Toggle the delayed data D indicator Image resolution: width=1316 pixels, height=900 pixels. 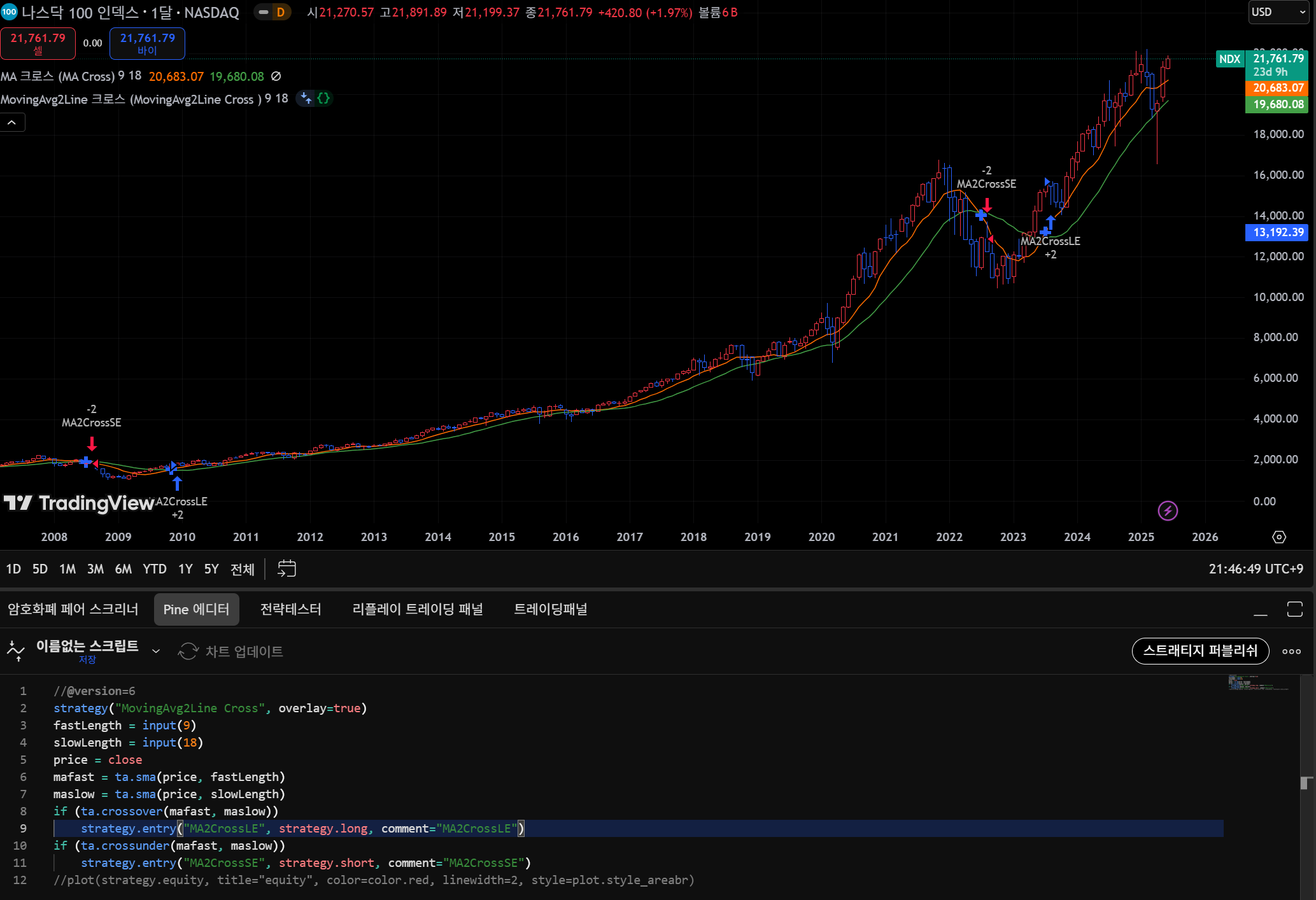click(x=280, y=12)
